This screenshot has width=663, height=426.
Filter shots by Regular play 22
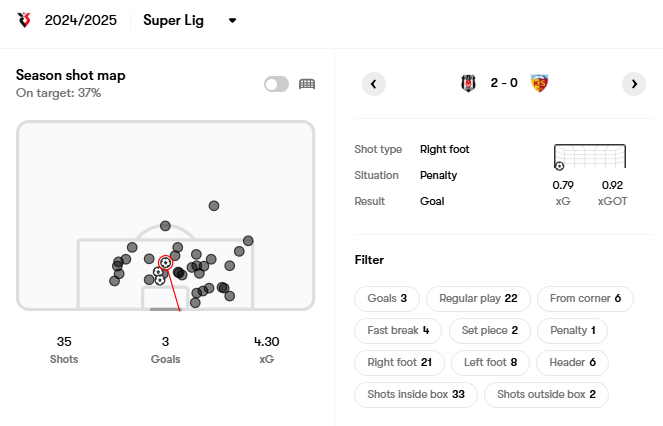pyautogui.click(x=478, y=299)
